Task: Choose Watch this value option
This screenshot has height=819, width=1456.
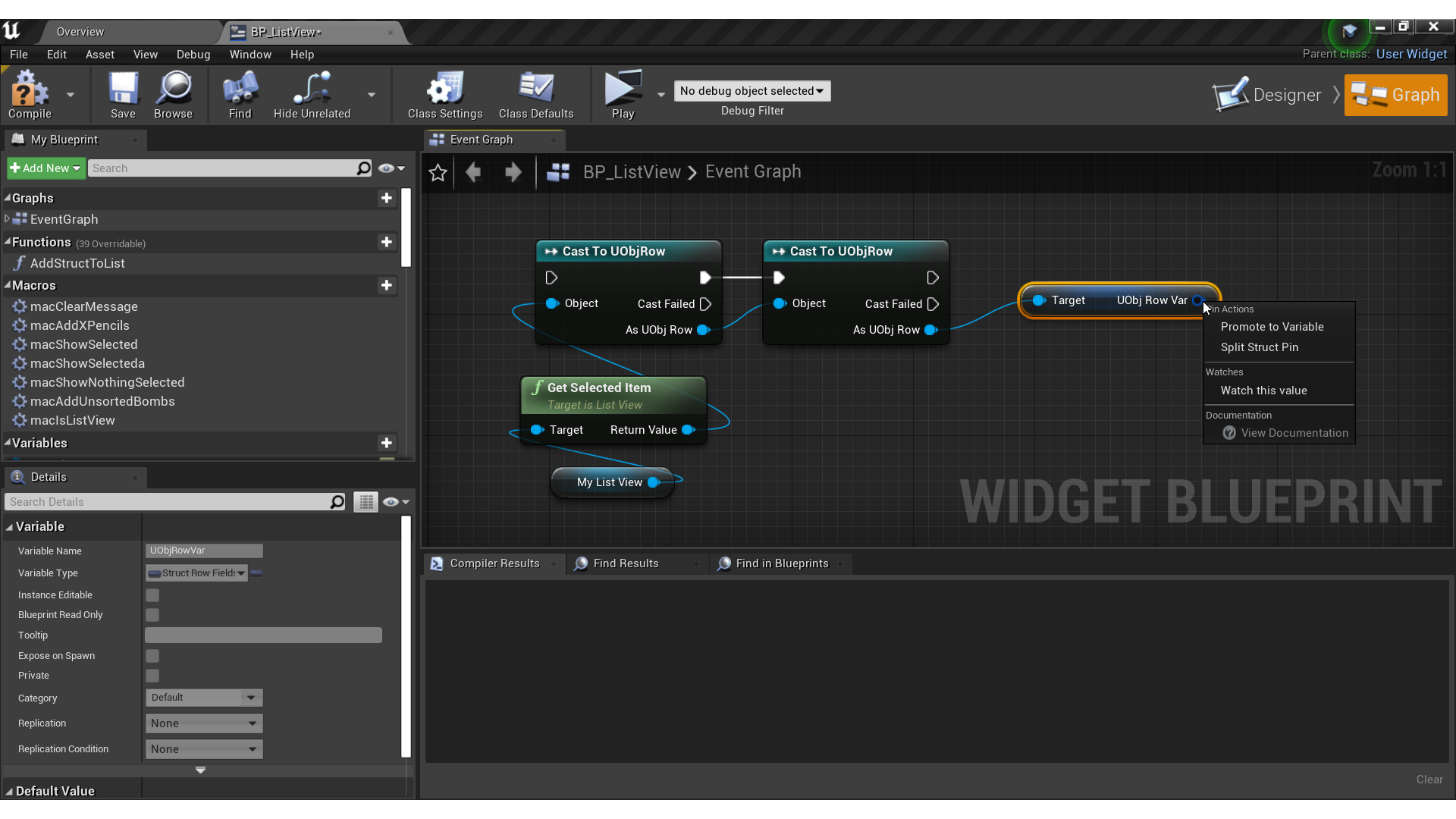Action: pyautogui.click(x=1263, y=390)
